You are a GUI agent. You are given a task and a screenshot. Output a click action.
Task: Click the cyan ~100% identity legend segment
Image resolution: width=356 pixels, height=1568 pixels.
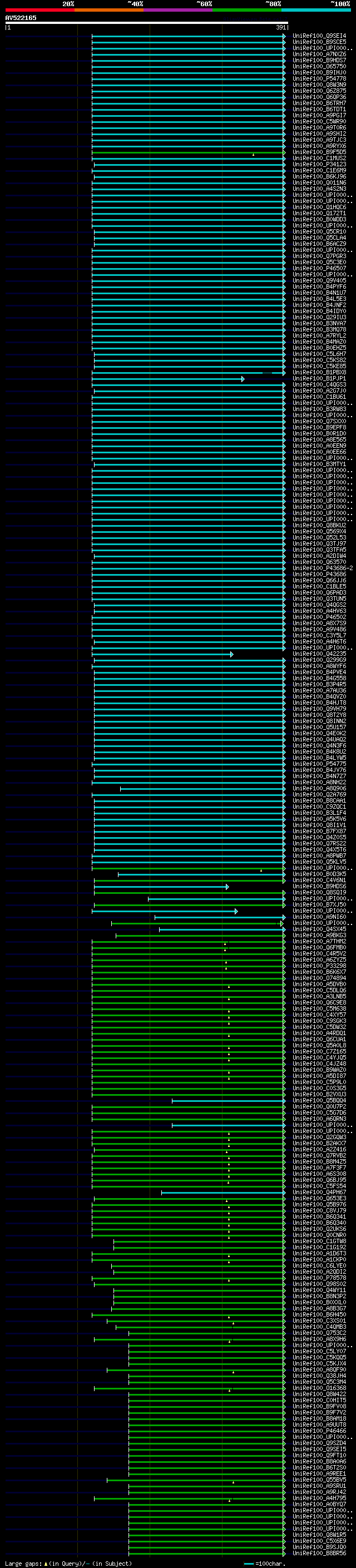tap(317, 10)
